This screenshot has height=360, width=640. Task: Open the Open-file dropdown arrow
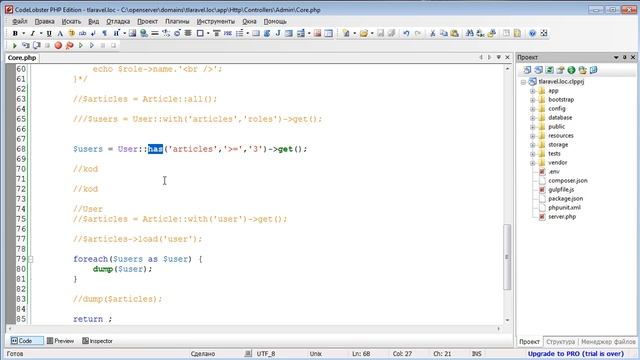pyautogui.click(x=372, y=33)
